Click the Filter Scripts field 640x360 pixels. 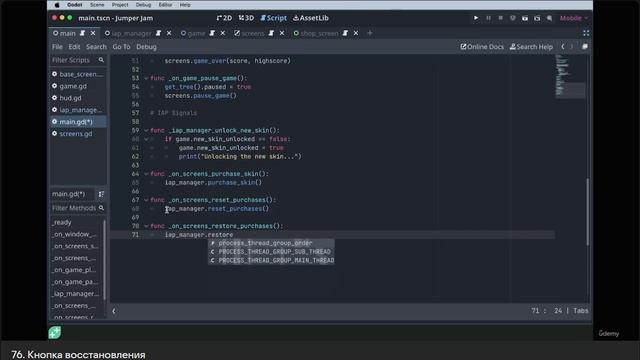[x=78, y=60]
